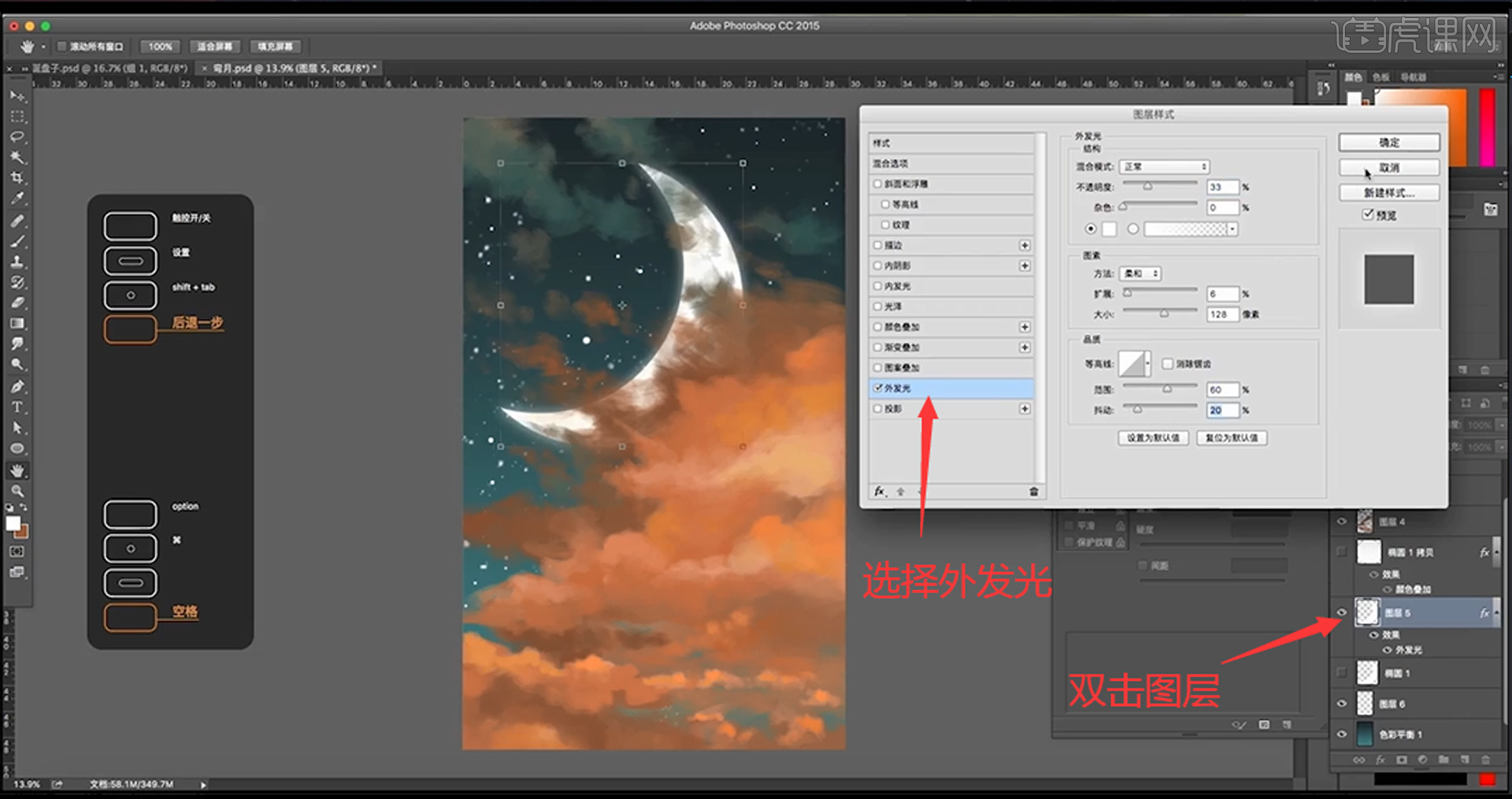
Task: Enable the 斜面和浮雕 checkbox
Action: [x=877, y=184]
